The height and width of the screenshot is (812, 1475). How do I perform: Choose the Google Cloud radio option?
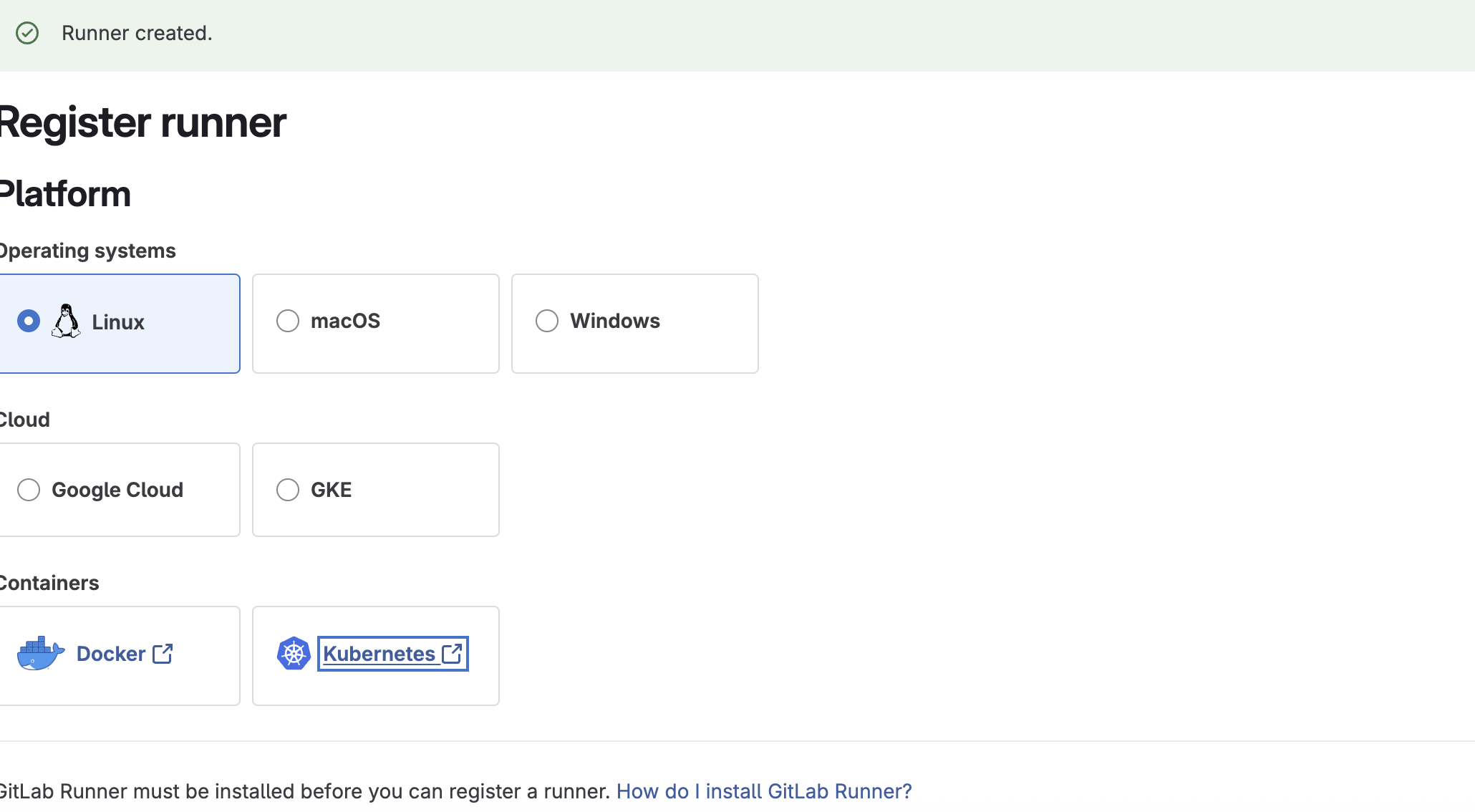(29, 490)
